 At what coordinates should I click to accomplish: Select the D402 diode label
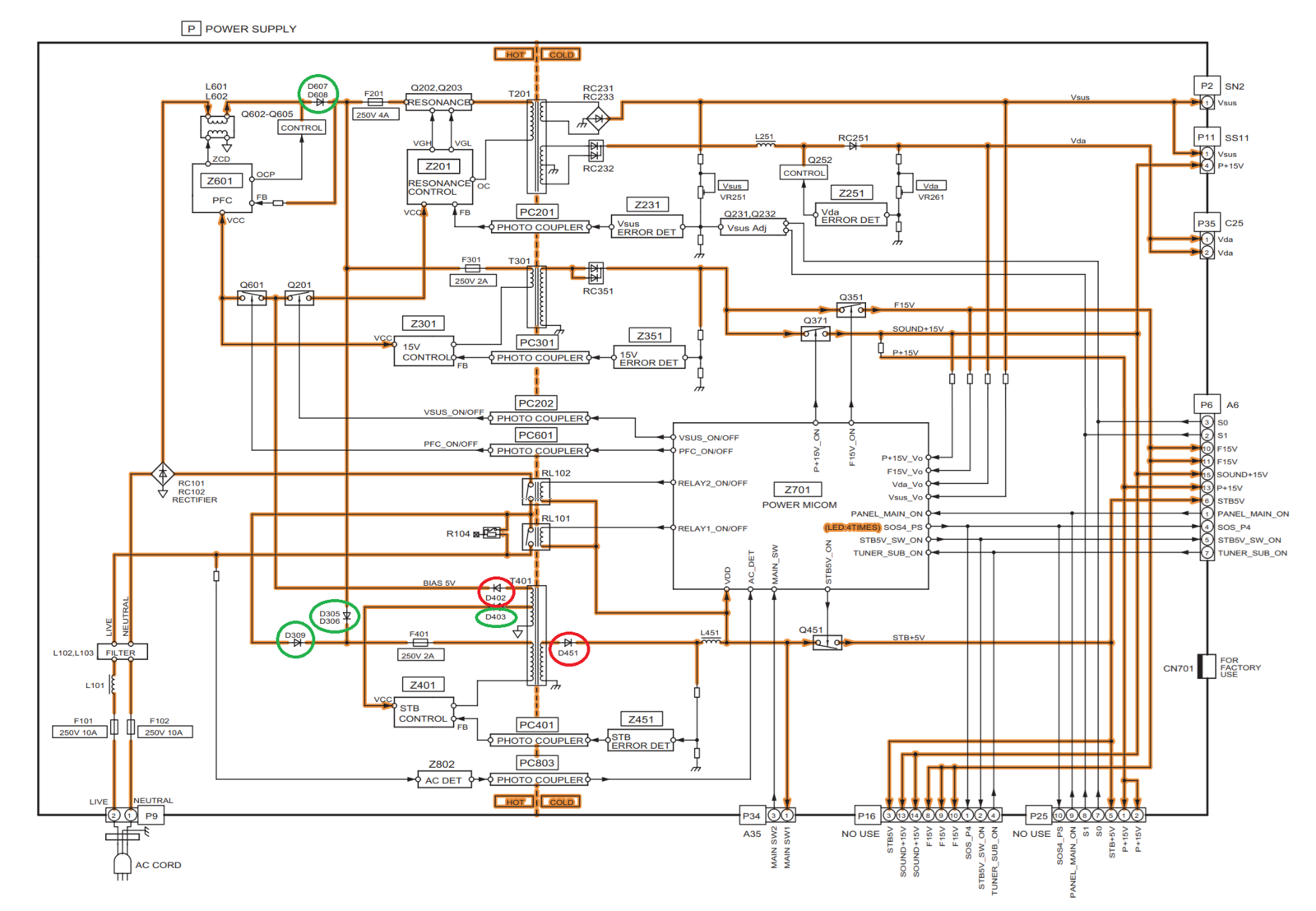(496, 598)
